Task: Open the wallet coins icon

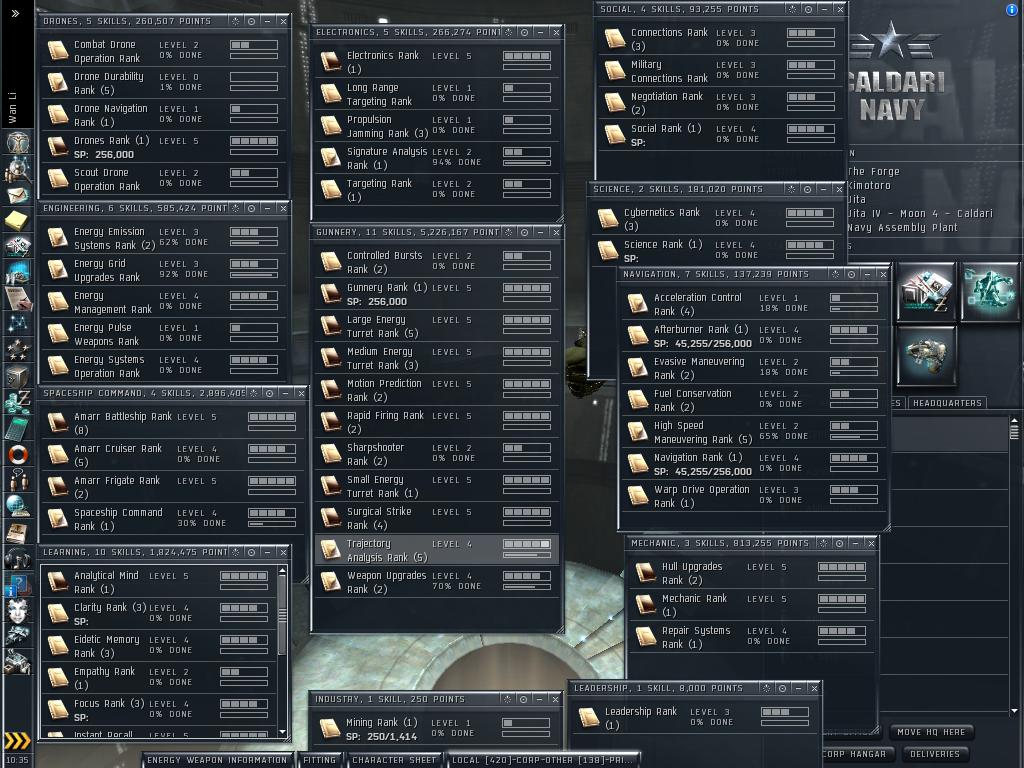Action: click(x=18, y=401)
